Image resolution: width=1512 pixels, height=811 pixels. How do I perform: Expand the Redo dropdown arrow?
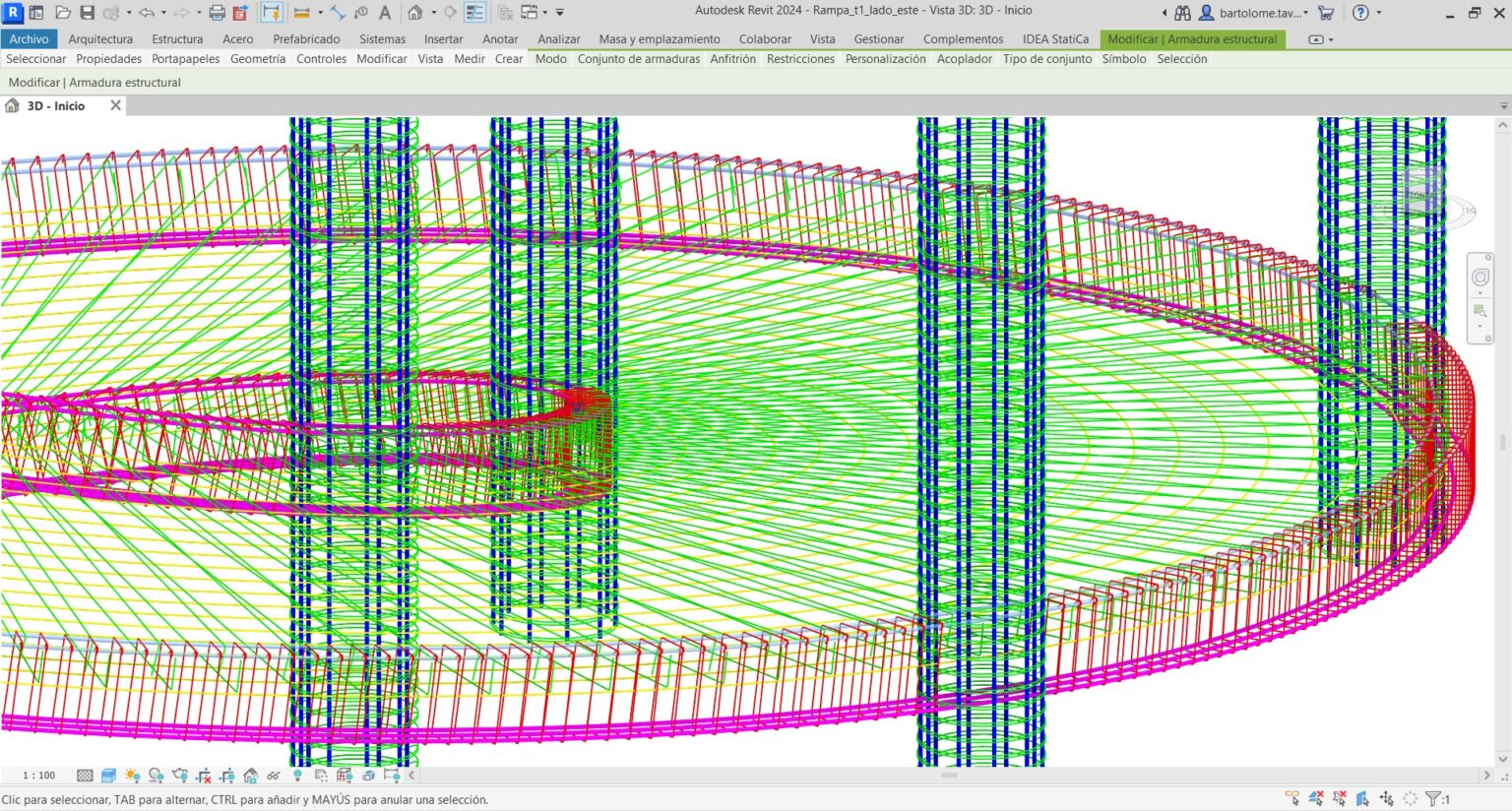pyautogui.click(x=197, y=11)
